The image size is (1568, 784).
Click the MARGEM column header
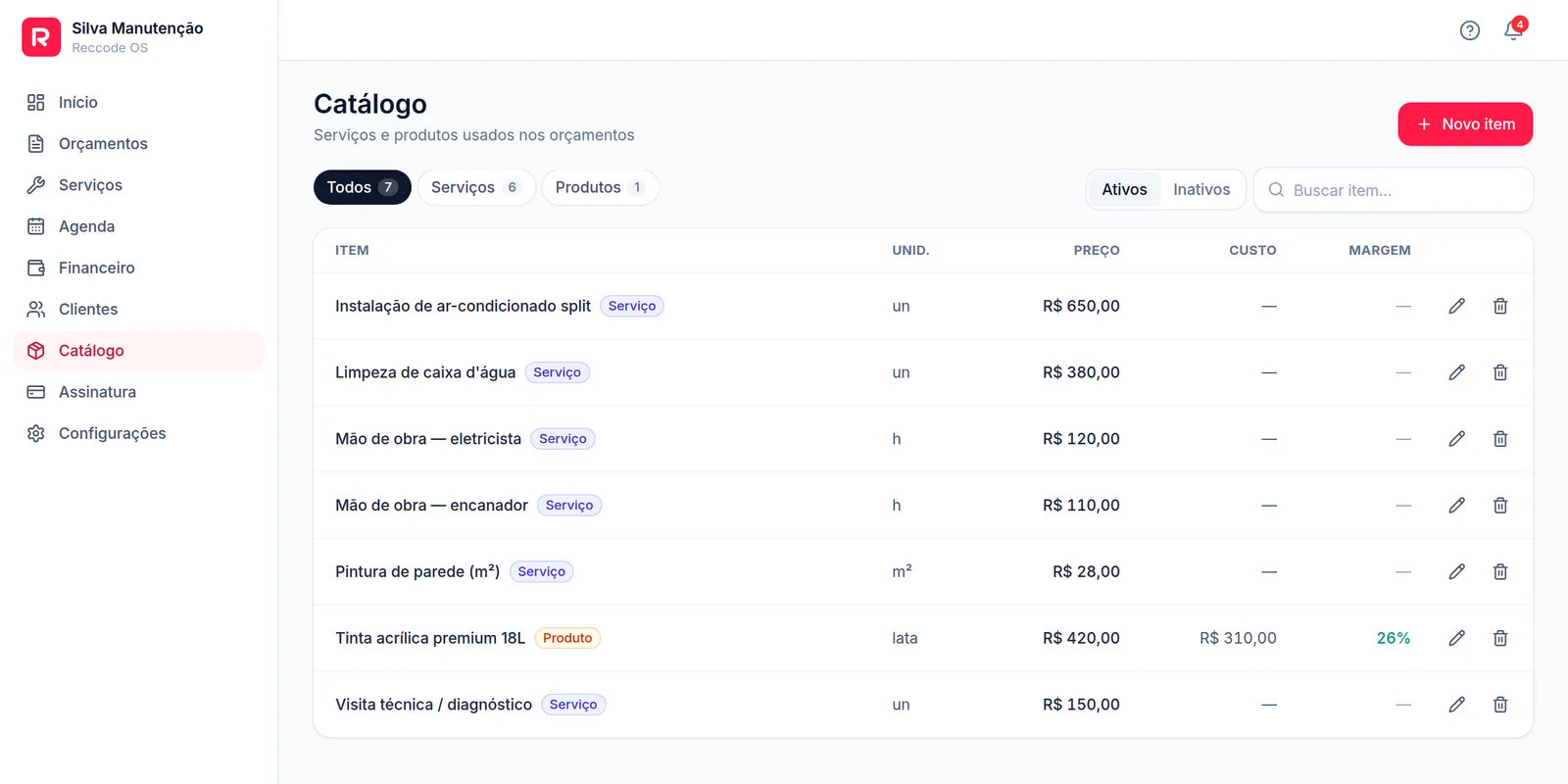click(x=1380, y=251)
